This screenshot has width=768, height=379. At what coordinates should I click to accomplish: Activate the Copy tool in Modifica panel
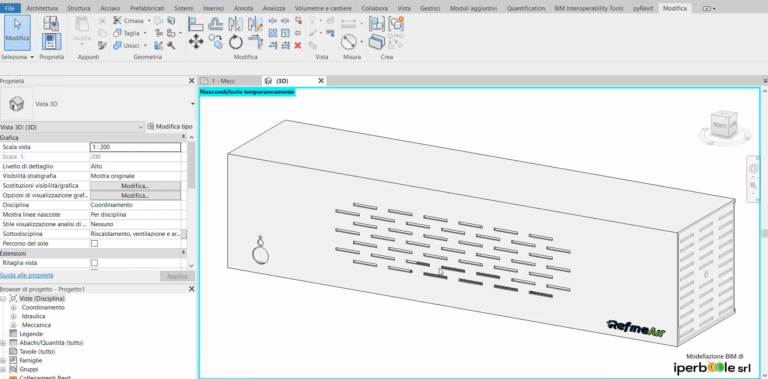click(216, 42)
